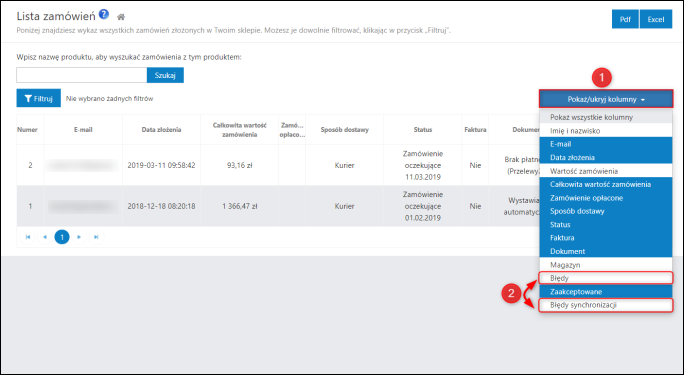Enable the Błędy column option
Screen dimensions: 684x375
[x=606, y=278]
